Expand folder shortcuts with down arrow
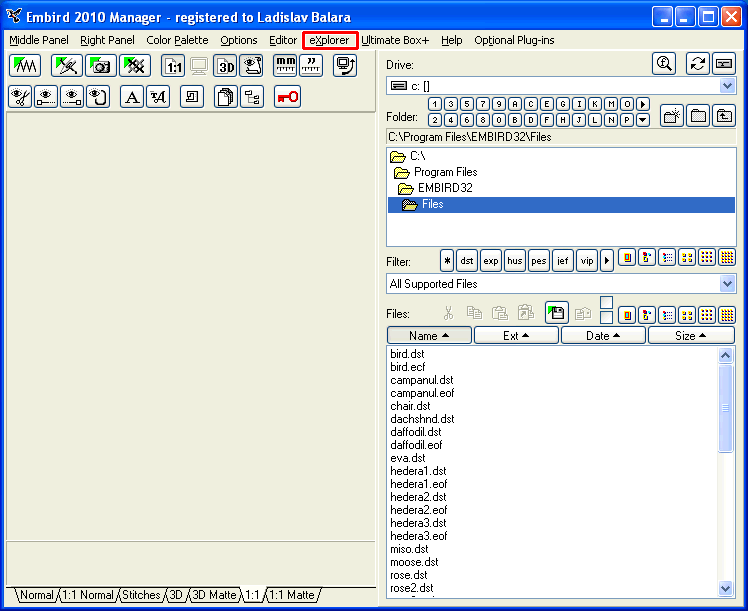The image size is (748, 611). click(x=643, y=120)
